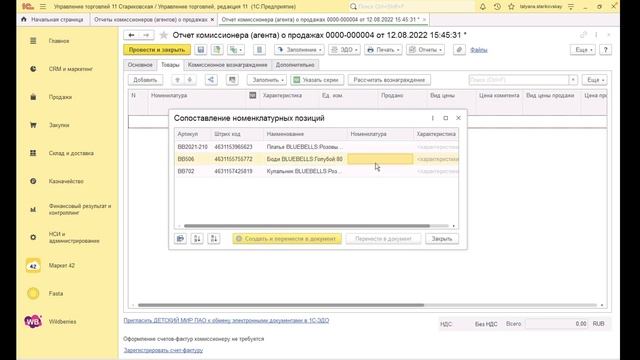This screenshot has height=360, width=640.
Task: Switch to Комиссионное вознаграждение tab
Action: point(227,65)
